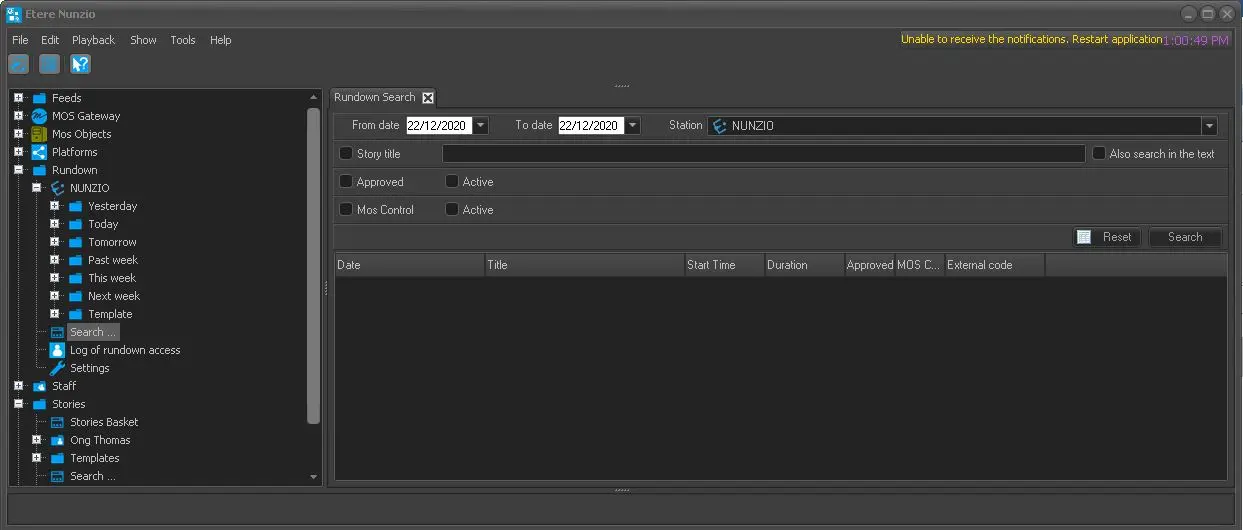The height and width of the screenshot is (530, 1243).
Task: Click the NUNZIO station icon in tree
Action: click(57, 188)
